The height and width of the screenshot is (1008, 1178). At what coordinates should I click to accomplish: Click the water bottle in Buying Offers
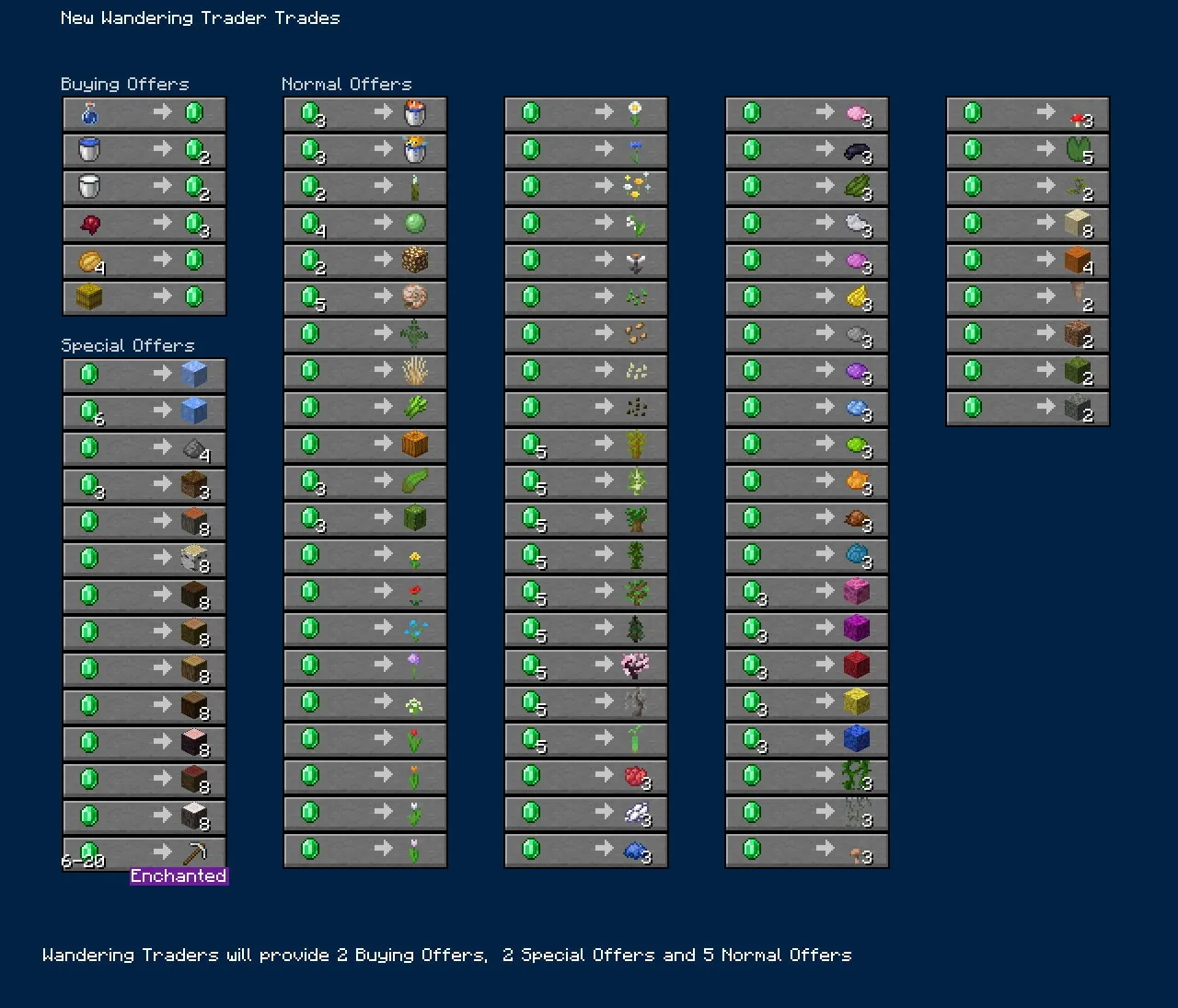90,113
